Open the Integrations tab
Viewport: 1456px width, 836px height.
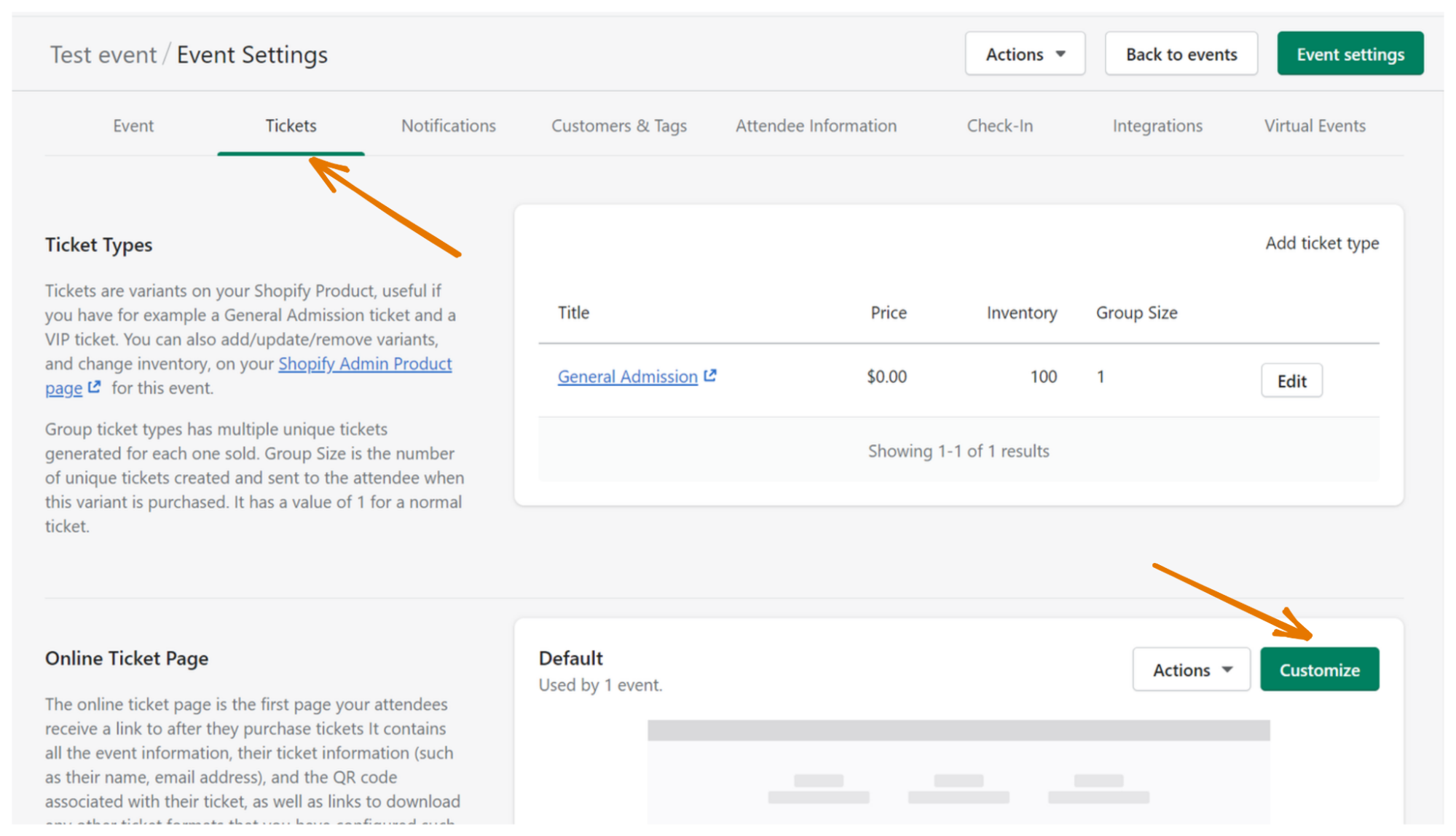point(1157,125)
